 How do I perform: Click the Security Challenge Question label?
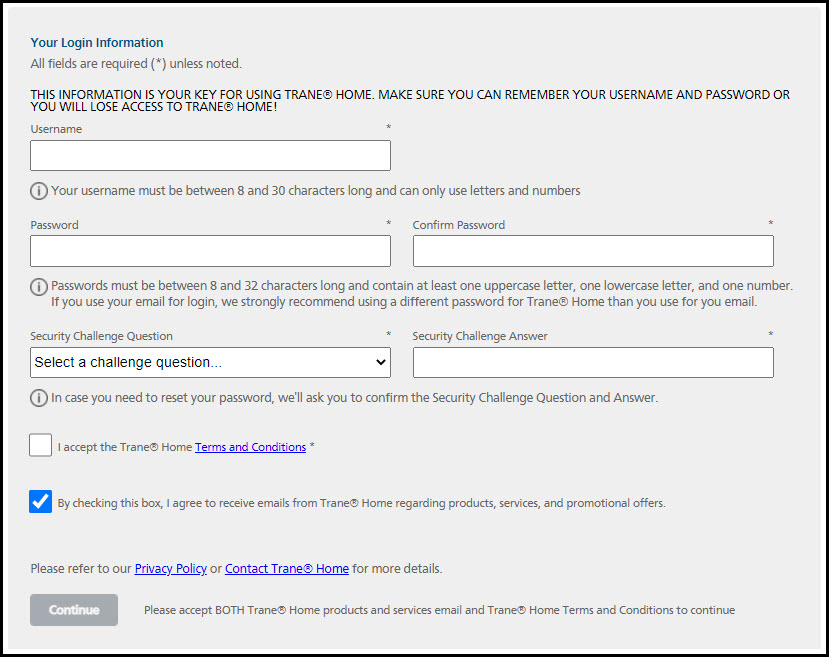pyautogui.click(x=101, y=336)
